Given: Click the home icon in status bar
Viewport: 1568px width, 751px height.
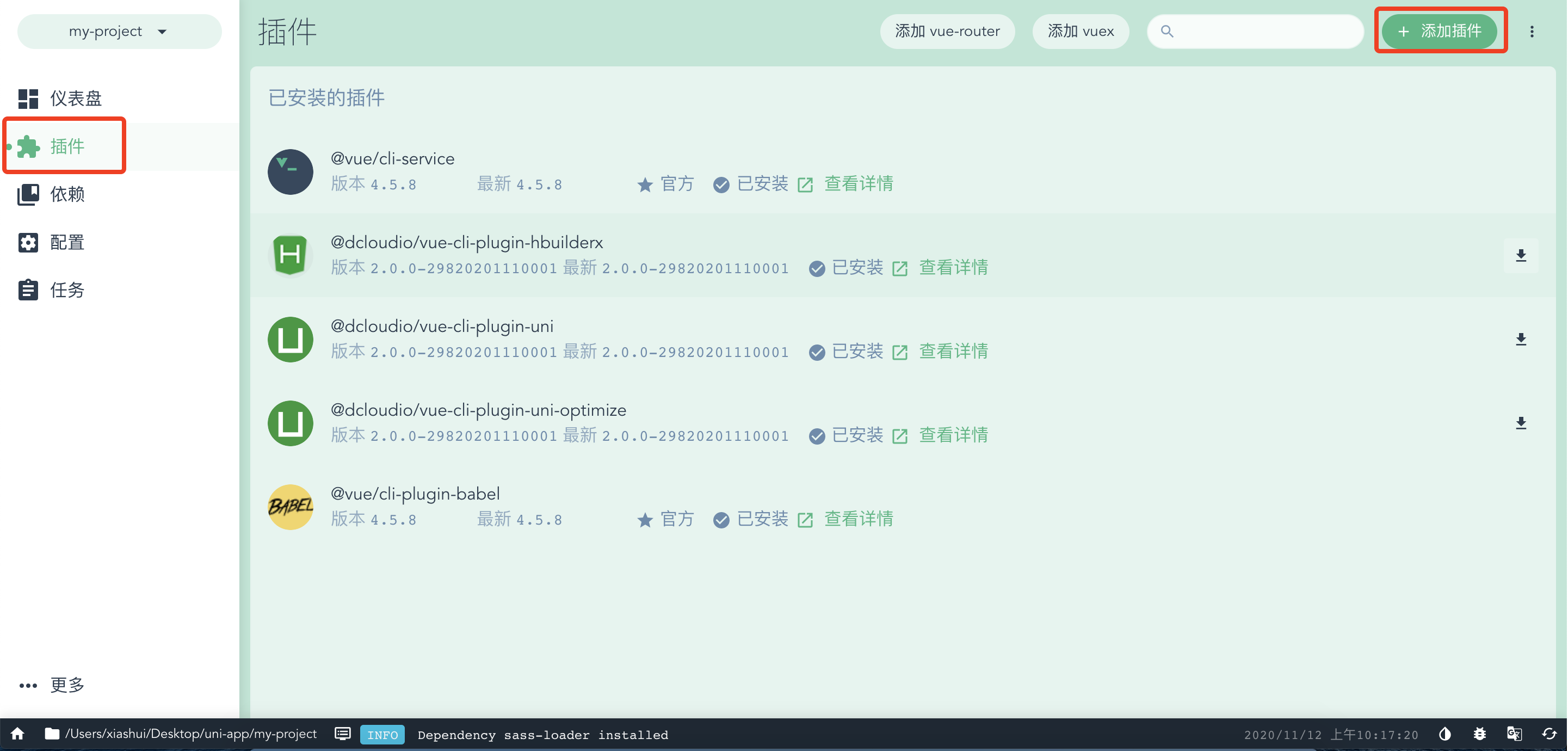Looking at the screenshot, I should [17, 734].
